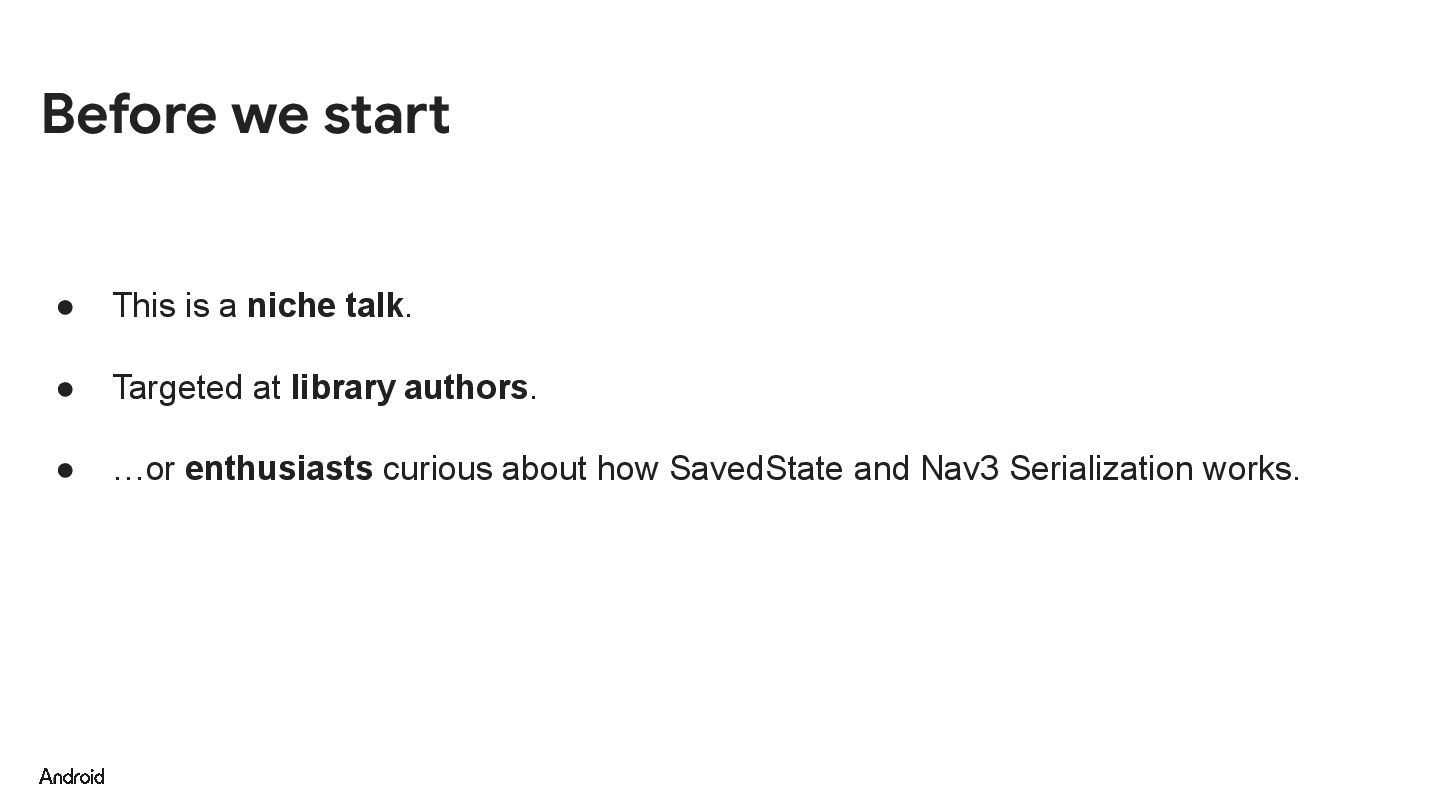Click the word 'Serialization' in last bullet
The image size is (1440, 810).
pyautogui.click(x=1100, y=468)
